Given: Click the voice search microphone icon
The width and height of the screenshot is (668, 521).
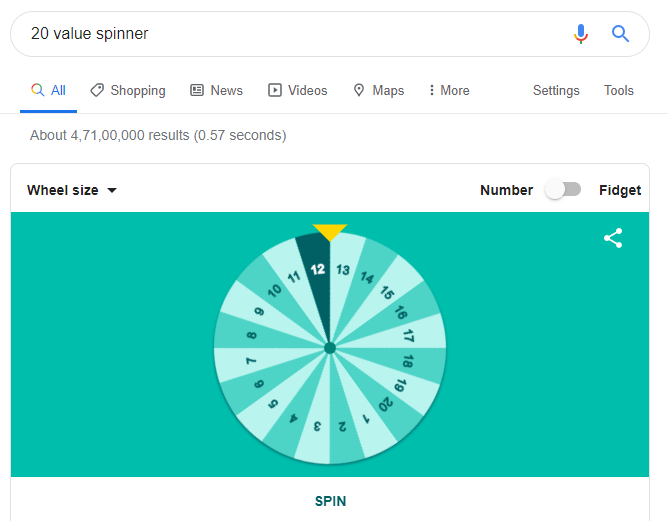Looking at the screenshot, I should [x=581, y=34].
